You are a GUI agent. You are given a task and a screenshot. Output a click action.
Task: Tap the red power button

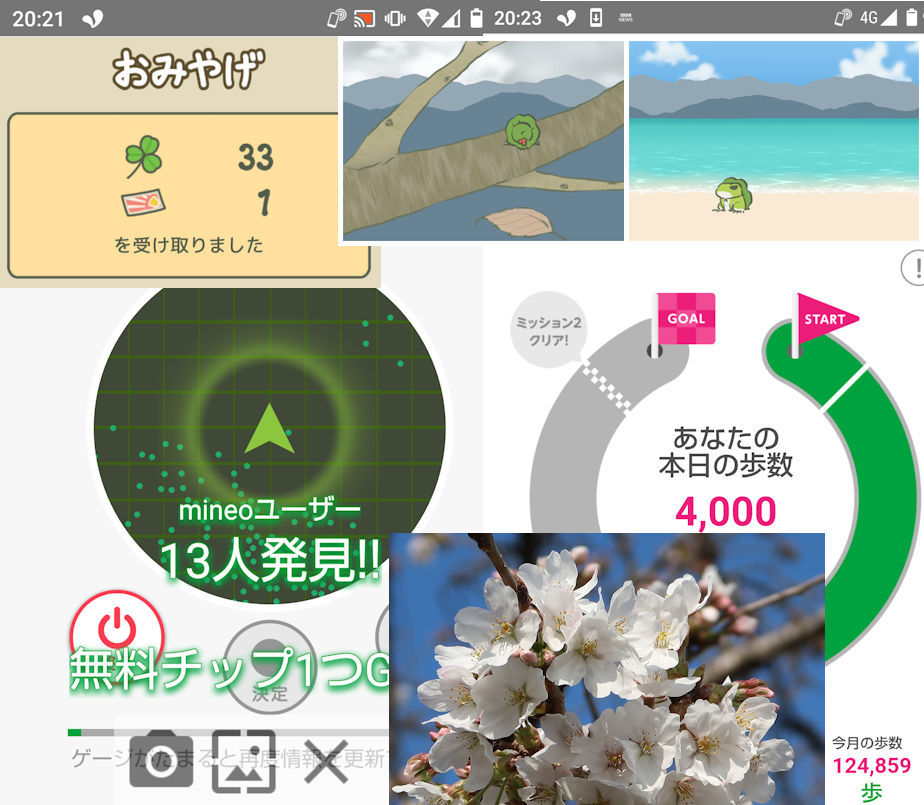coord(117,628)
